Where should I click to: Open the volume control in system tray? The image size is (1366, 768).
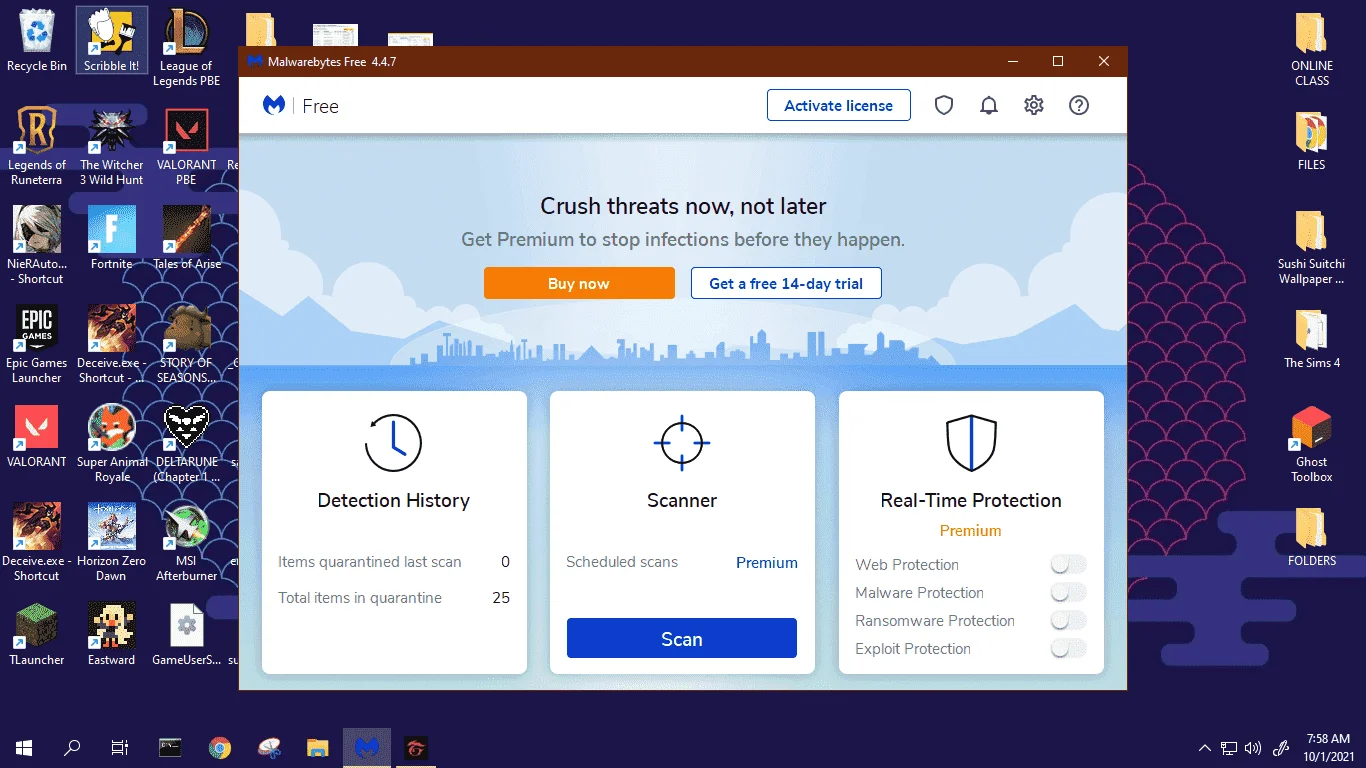pyautogui.click(x=1255, y=747)
